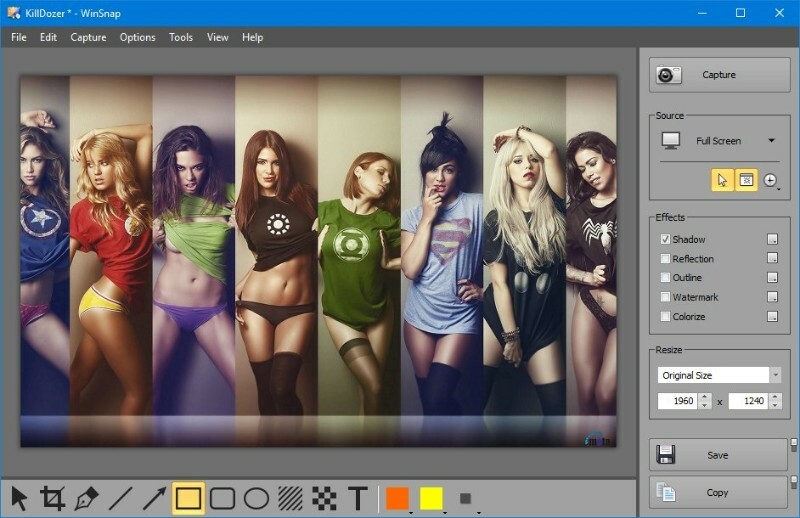Click the floppy disk Save icon

coord(666,454)
